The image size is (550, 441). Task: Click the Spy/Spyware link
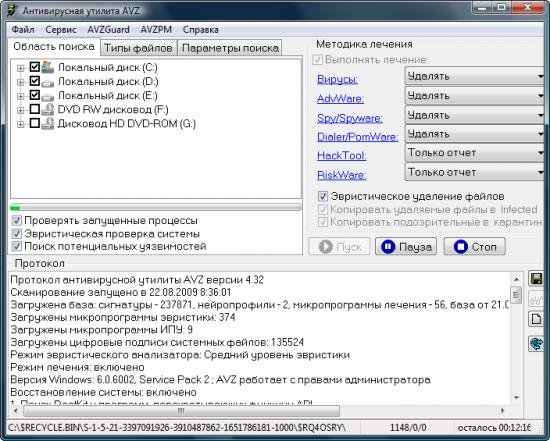pos(350,118)
